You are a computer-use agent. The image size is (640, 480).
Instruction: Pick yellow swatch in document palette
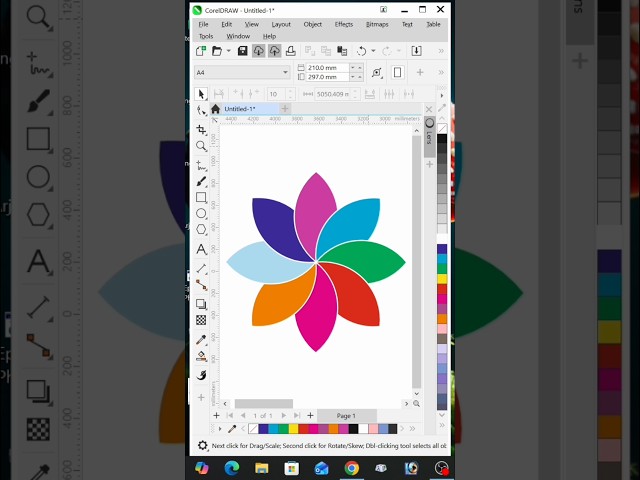point(293,429)
